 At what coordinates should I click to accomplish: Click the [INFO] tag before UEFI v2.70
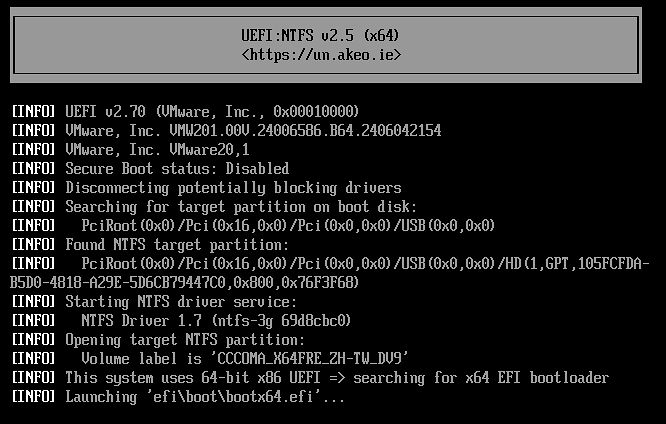[33, 111]
